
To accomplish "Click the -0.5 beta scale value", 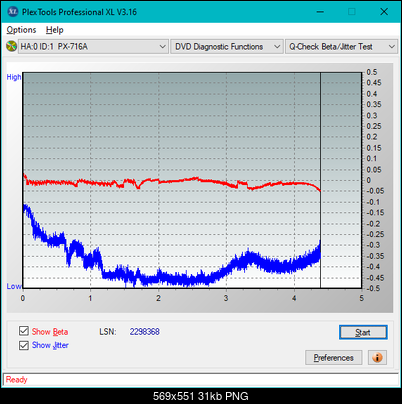I will coord(373,288).
